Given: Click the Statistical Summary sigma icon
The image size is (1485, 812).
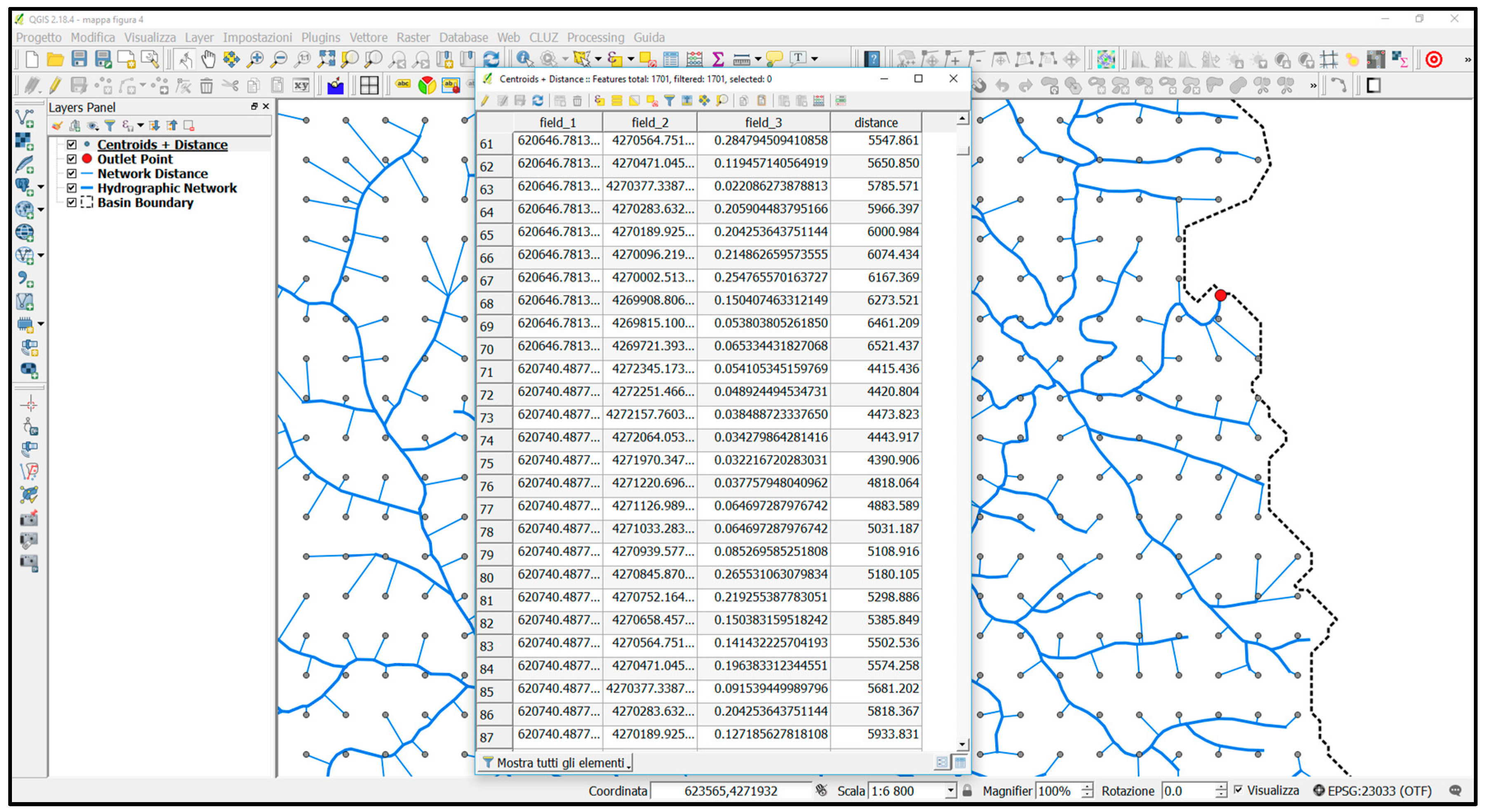Looking at the screenshot, I should click(x=718, y=58).
